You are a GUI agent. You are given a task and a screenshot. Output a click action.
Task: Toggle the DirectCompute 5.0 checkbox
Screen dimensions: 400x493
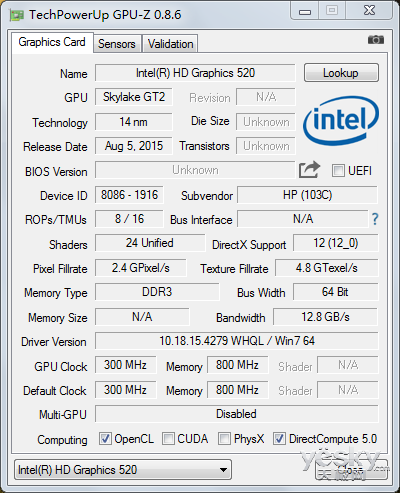point(279,438)
